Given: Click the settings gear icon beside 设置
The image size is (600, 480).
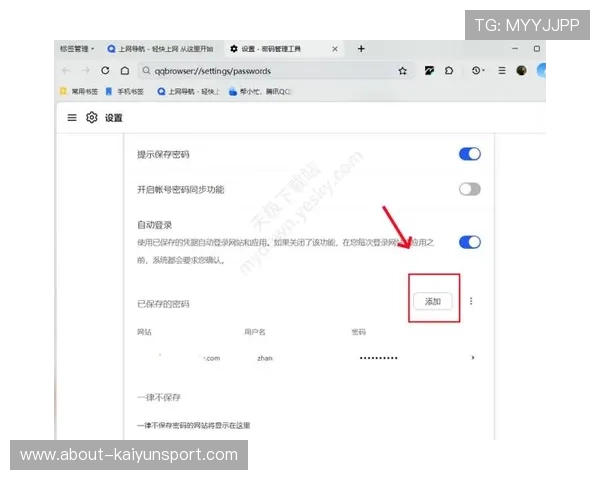Looking at the screenshot, I should [x=91, y=118].
